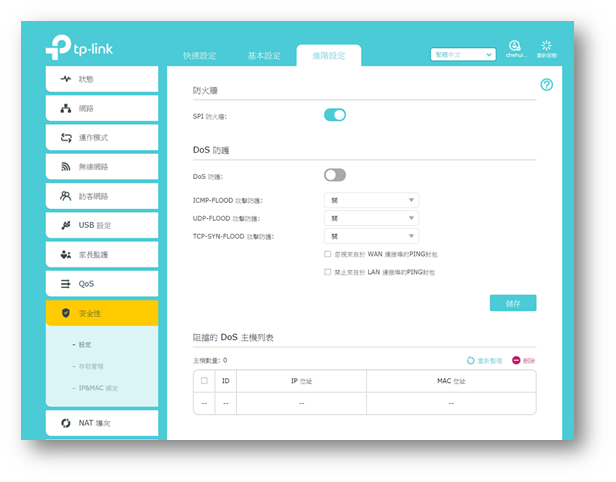Open NAT 轉寄 in the sidebar
The image size is (616, 482).
point(102,423)
